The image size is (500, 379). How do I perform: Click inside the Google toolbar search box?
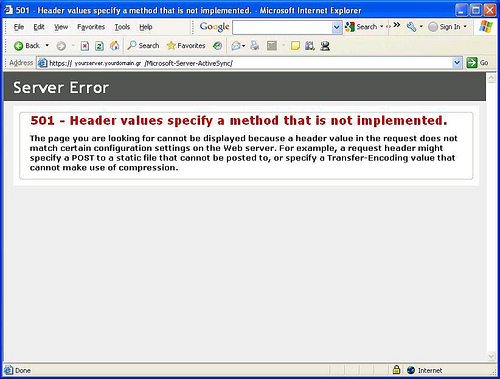click(283, 27)
